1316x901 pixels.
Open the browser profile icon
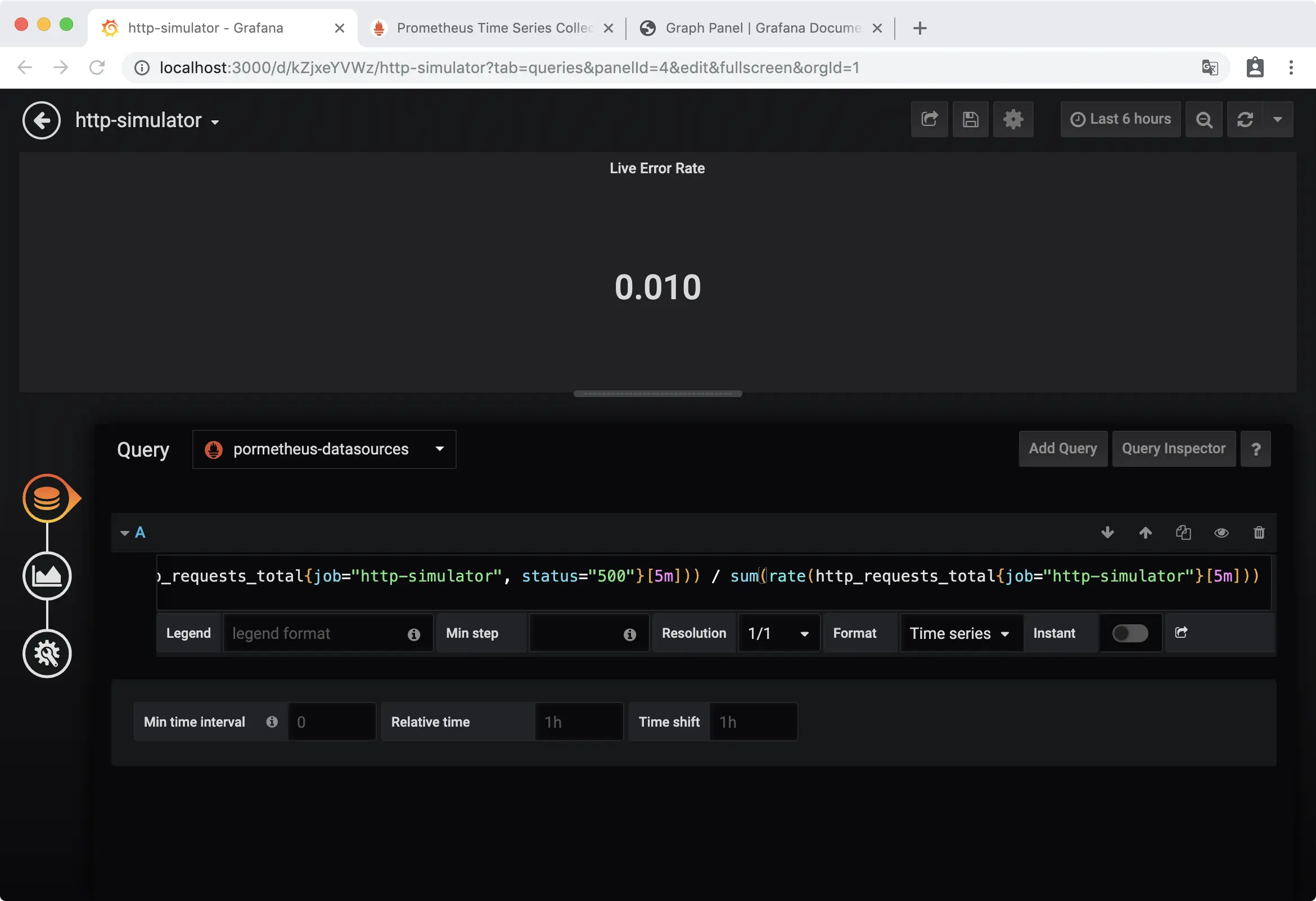[1255, 67]
